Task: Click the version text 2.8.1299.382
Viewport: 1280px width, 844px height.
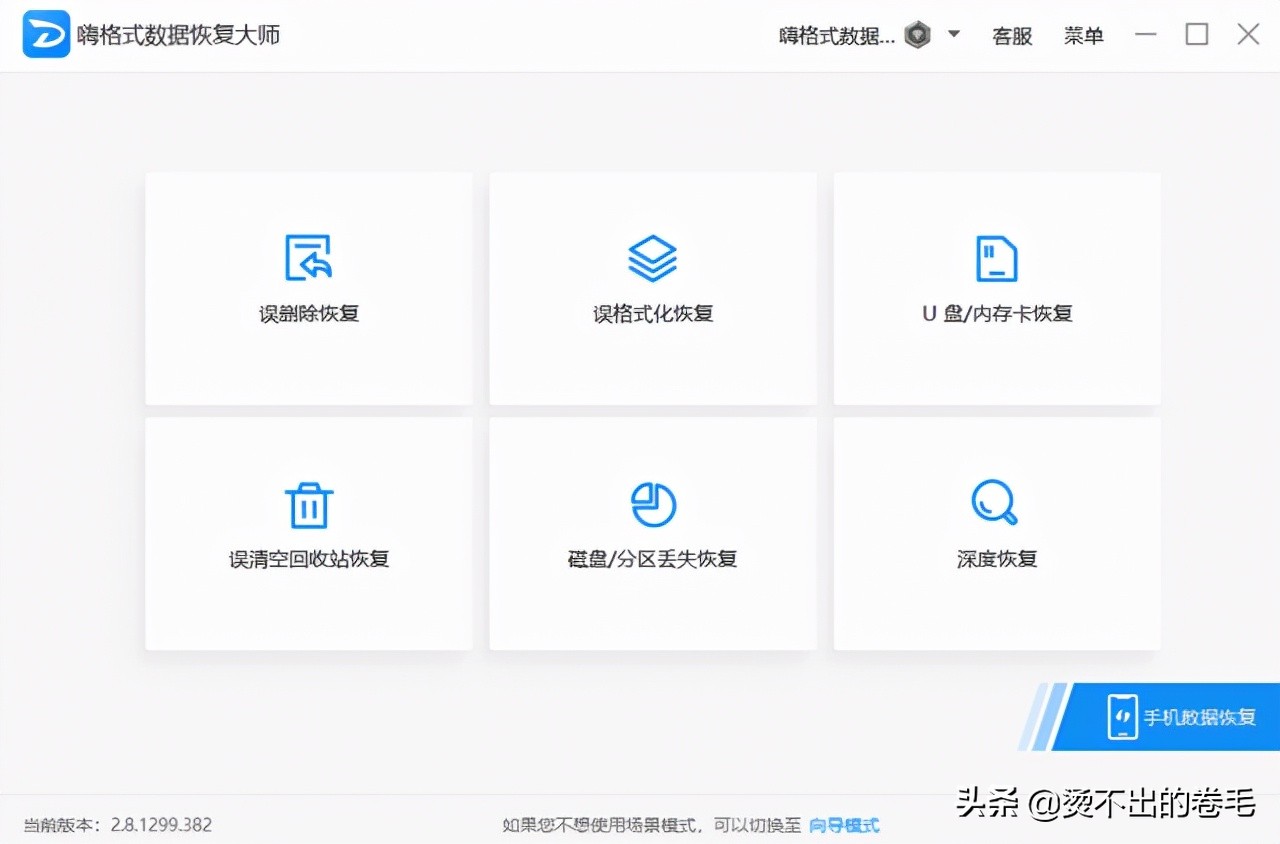Action: pyautogui.click(x=161, y=825)
